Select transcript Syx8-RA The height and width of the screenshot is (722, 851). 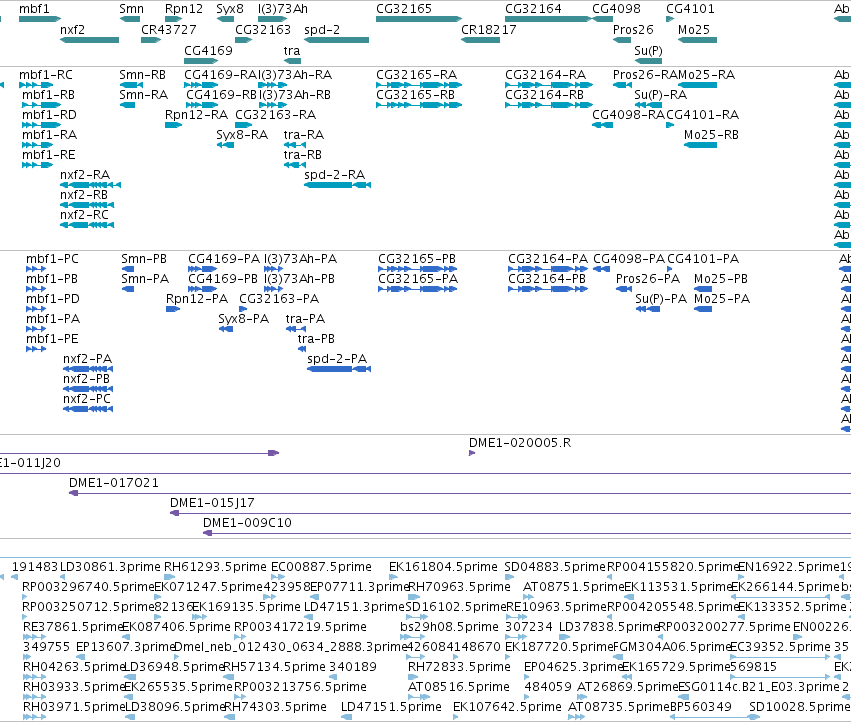click(x=242, y=135)
